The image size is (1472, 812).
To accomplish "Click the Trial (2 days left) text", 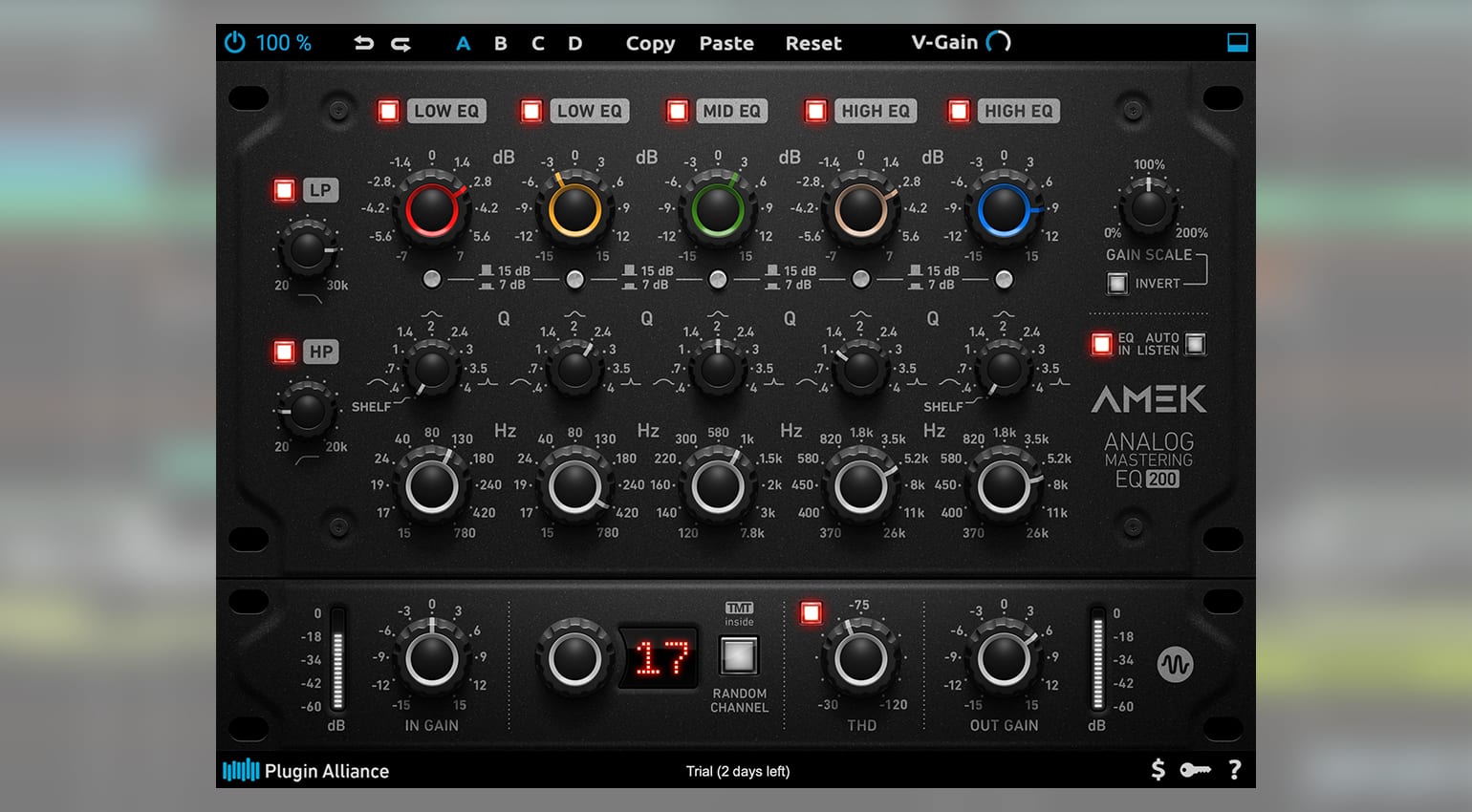I will pyautogui.click(x=738, y=771).
